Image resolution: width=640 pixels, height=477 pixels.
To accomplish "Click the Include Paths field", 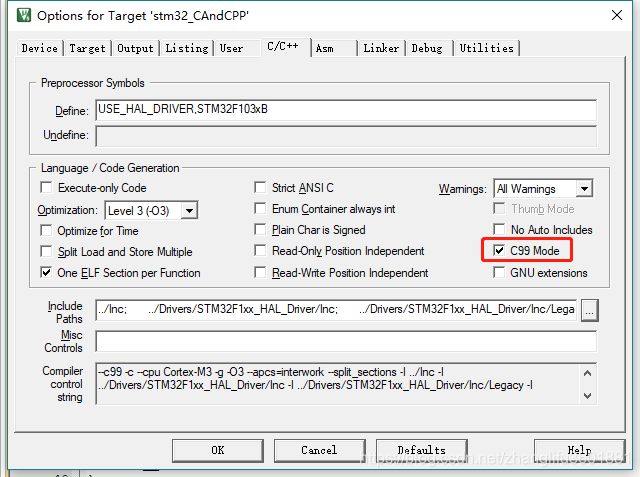I will click(336, 310).
